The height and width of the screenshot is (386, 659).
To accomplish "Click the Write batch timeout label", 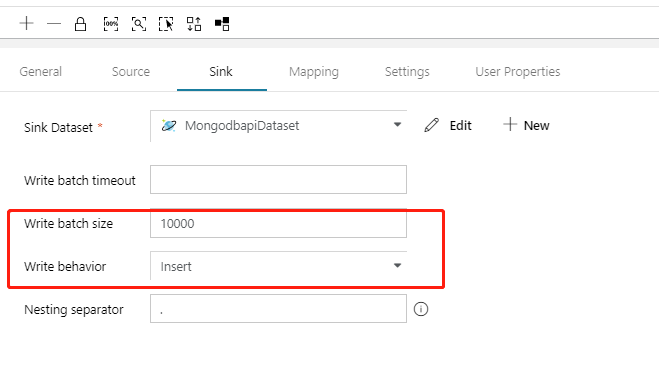I will [x=80, y=180].
